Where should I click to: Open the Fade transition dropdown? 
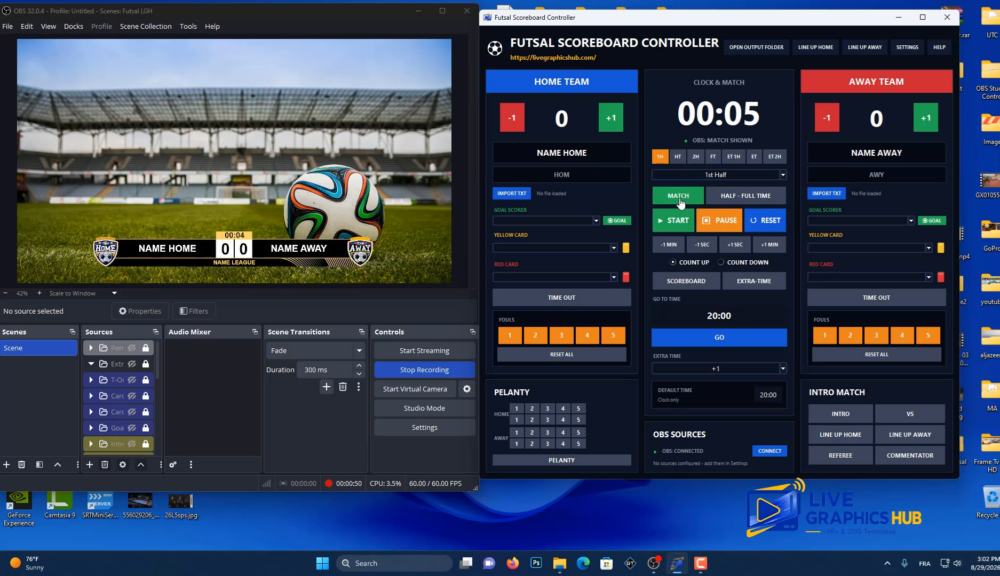tap(315, 351)
